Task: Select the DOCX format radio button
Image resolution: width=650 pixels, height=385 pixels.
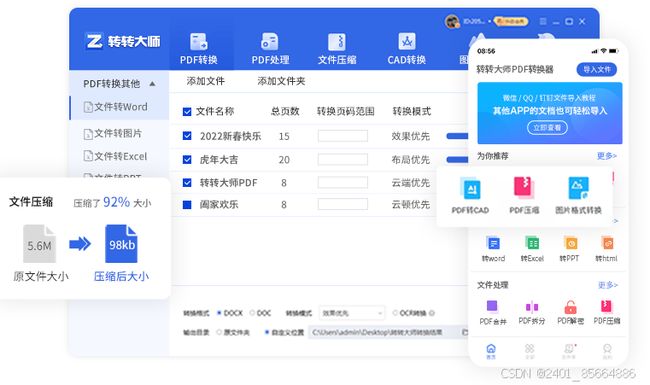Action: point(219,313)
